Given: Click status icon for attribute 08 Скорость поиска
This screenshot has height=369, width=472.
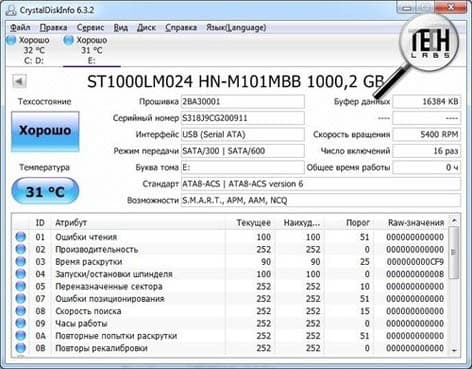Looking at the screenshot, I should pos(21,311).
